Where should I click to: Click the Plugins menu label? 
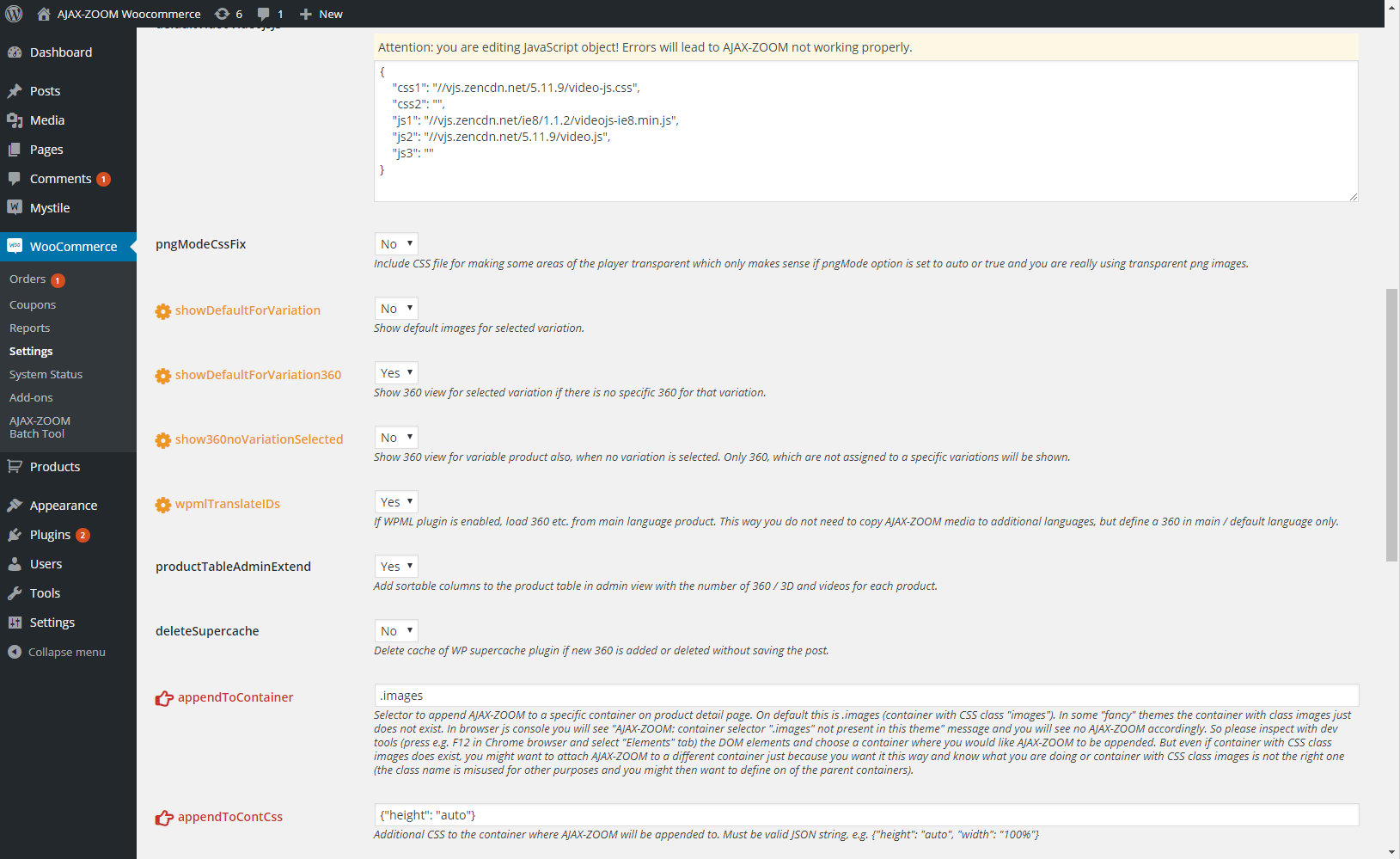(51, 535)
